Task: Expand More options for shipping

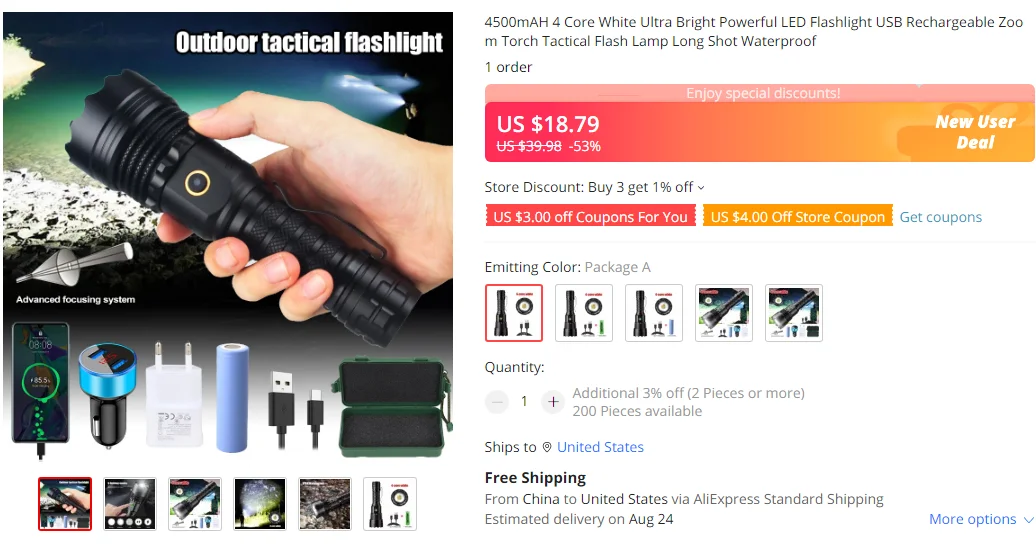Action: [981, 519]
